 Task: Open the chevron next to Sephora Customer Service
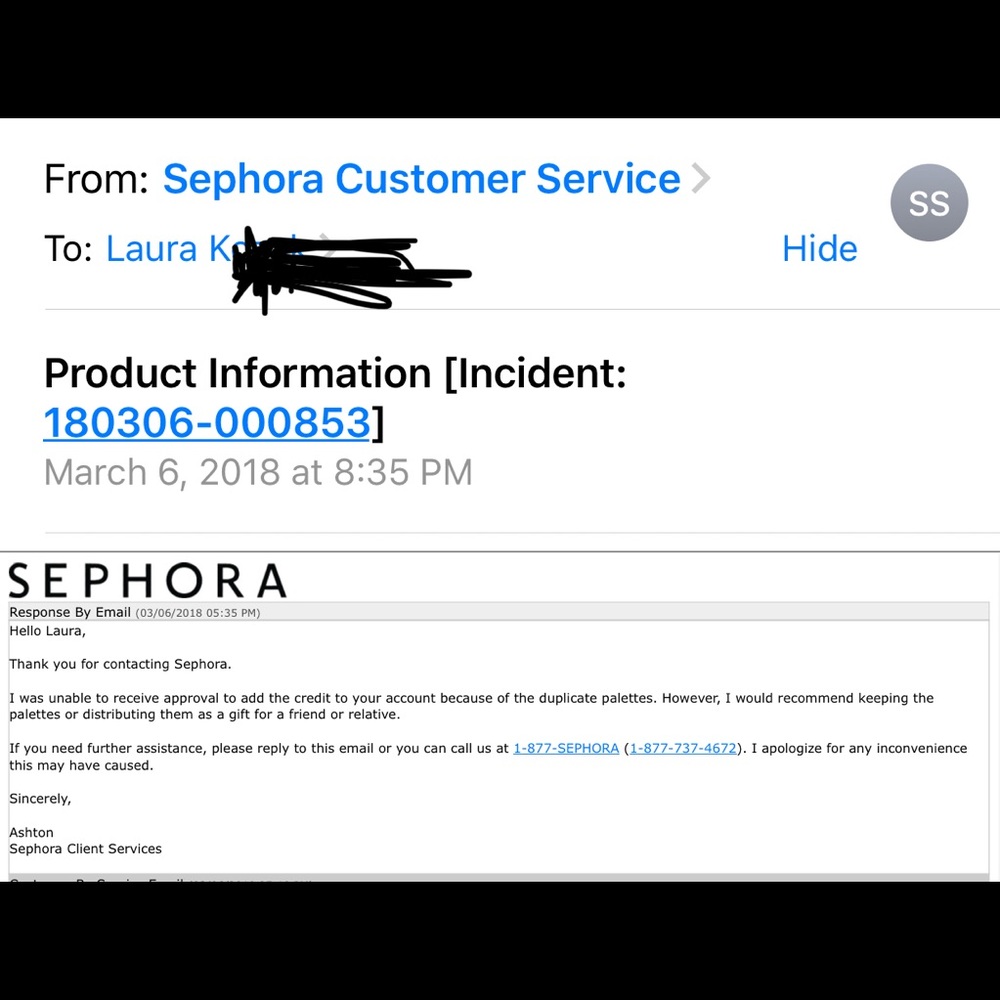700,179
